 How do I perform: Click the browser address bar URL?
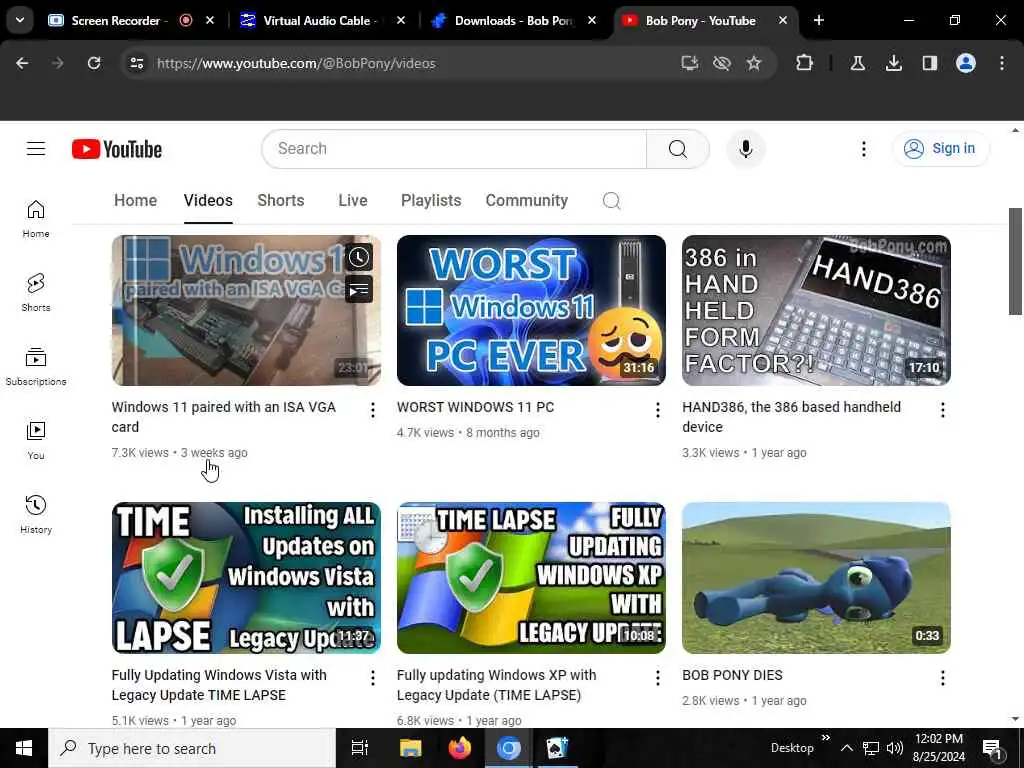click(x=296, y=63)
